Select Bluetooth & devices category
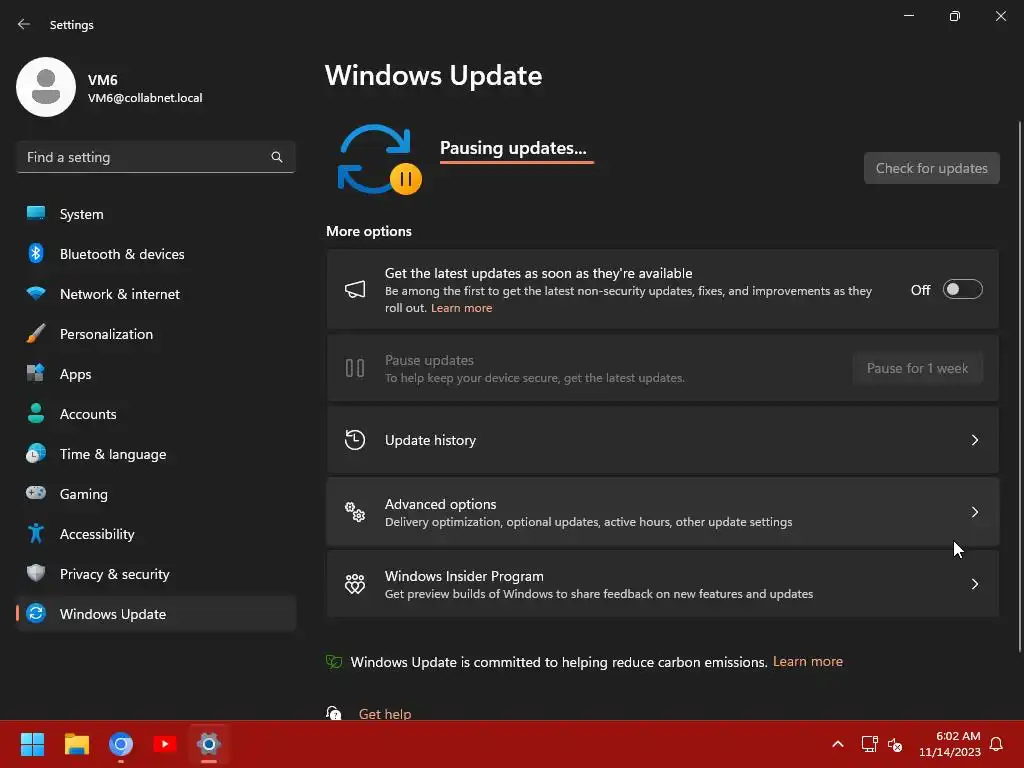This screenshot has width=1024, height=768. (155, 253)
